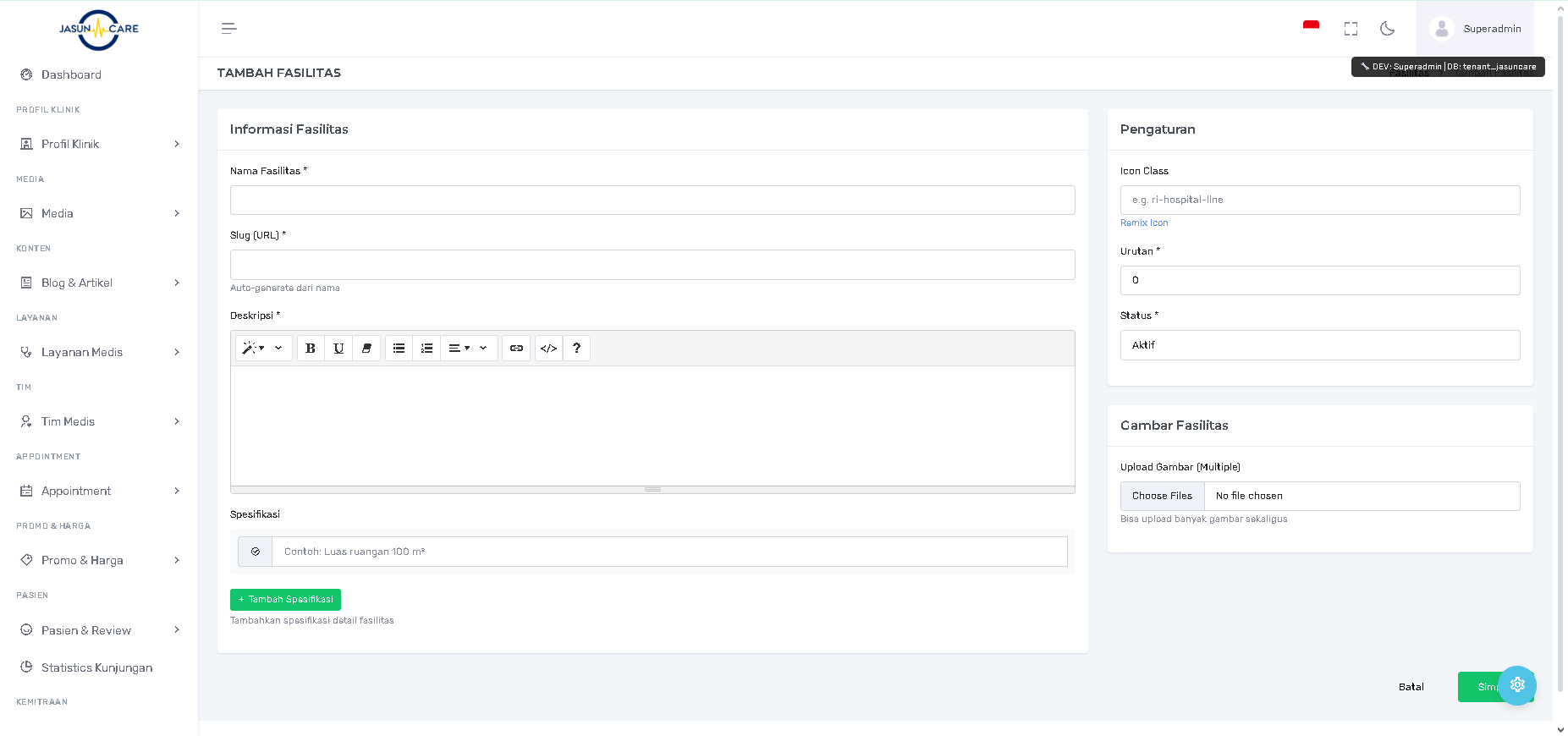The width and height of the screenshot is (1568, 736).
Task: Insert an ordered numbered list
Action: [426, 349]
